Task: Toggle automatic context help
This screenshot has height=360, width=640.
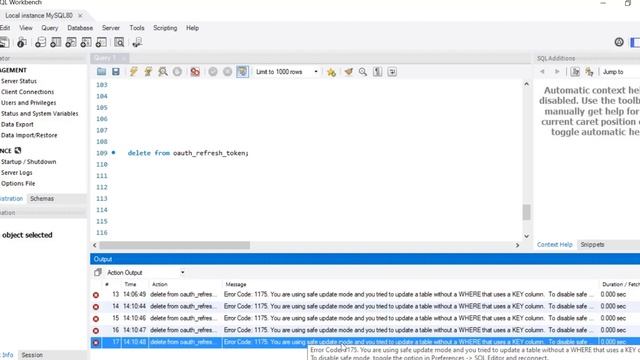Action: (589, 72)
